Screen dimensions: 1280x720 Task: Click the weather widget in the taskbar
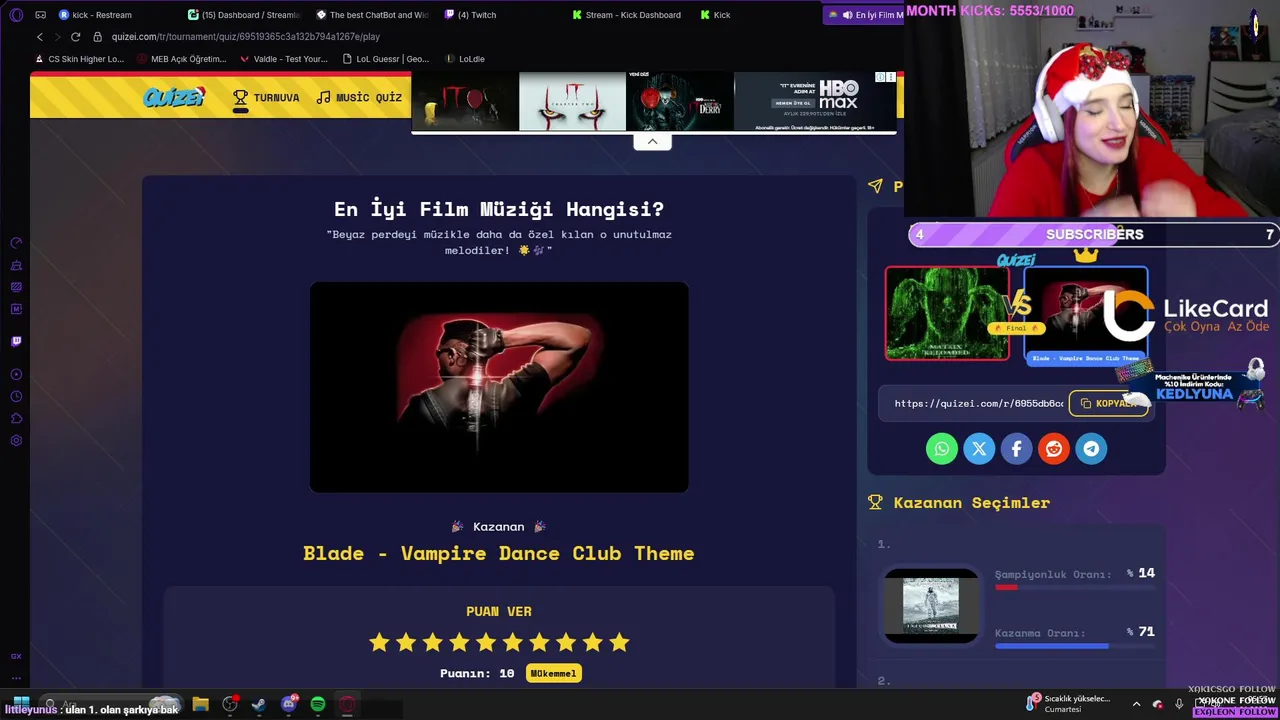pyautogui.click(x=1070, y=704)
